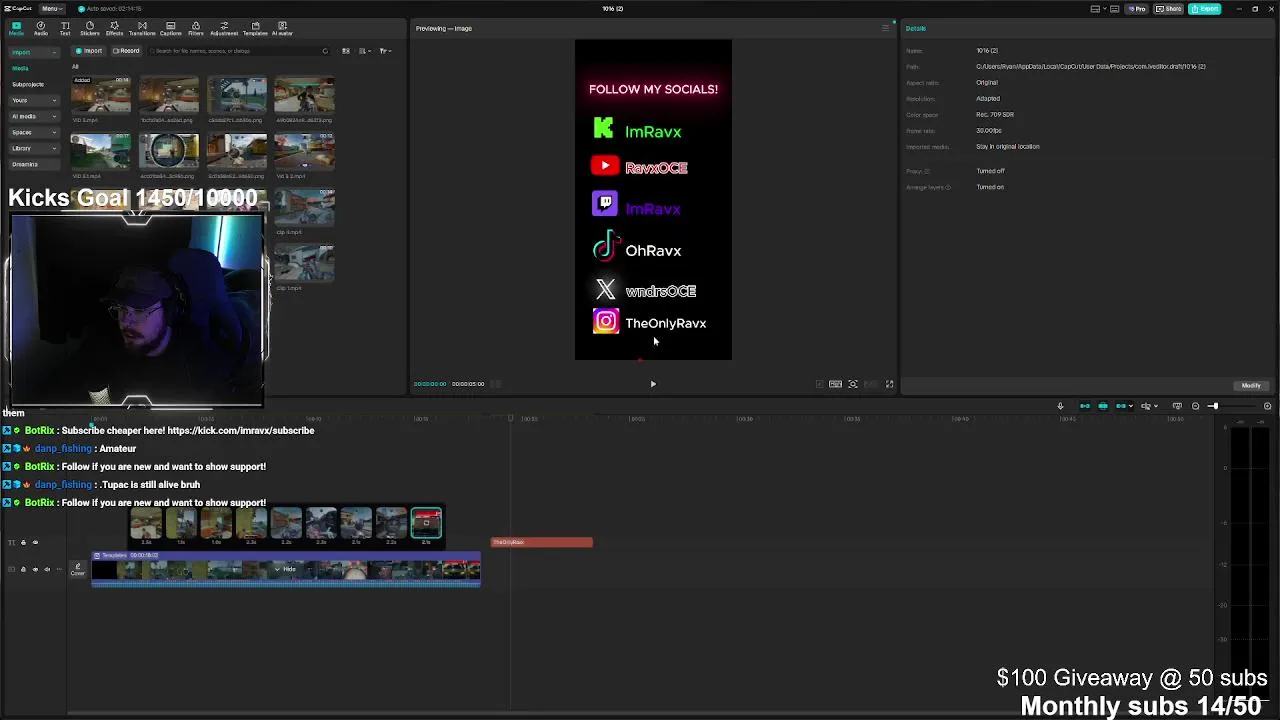Lock the text track
The width and height of the screenshot is (1280, 720).
[23, 543]
